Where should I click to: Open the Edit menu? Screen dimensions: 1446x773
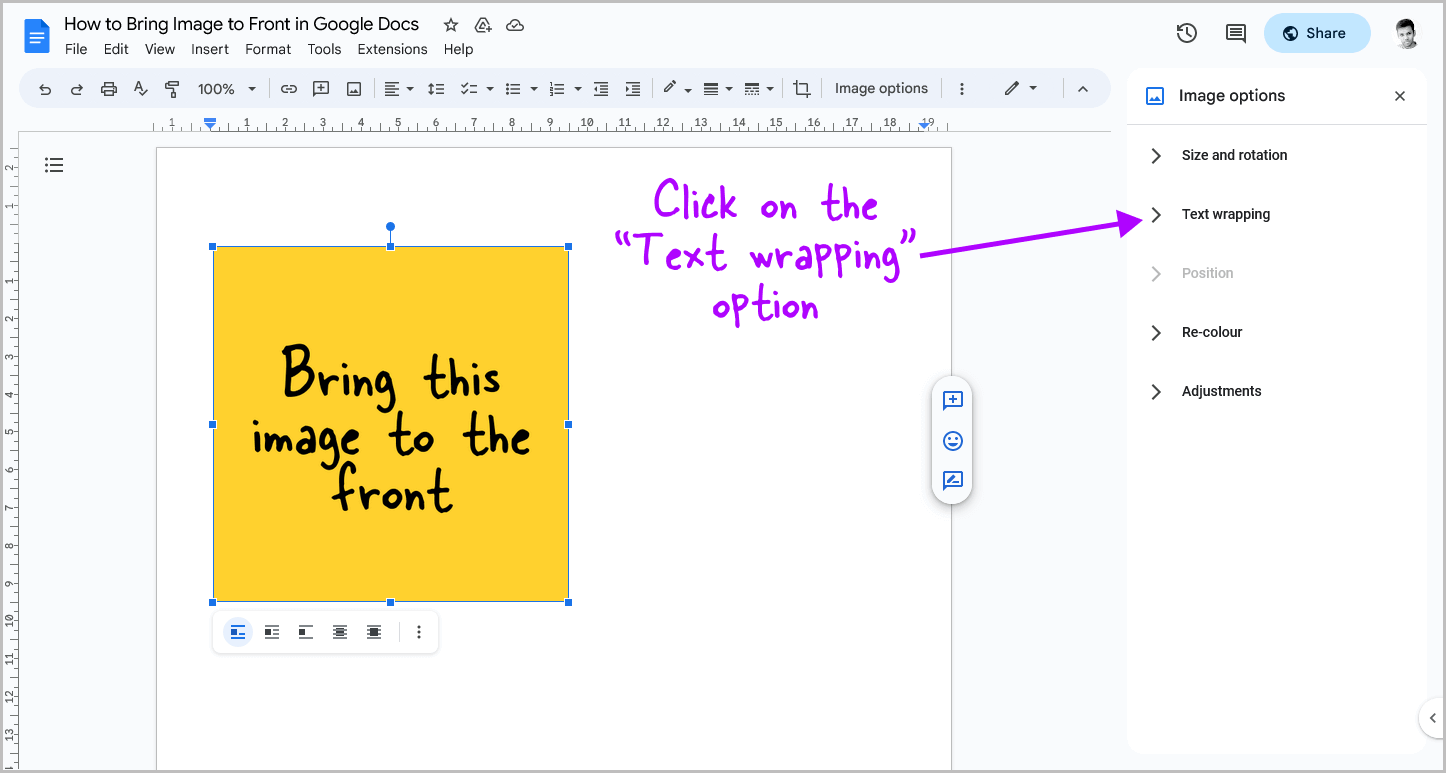(x=116, y=49)
